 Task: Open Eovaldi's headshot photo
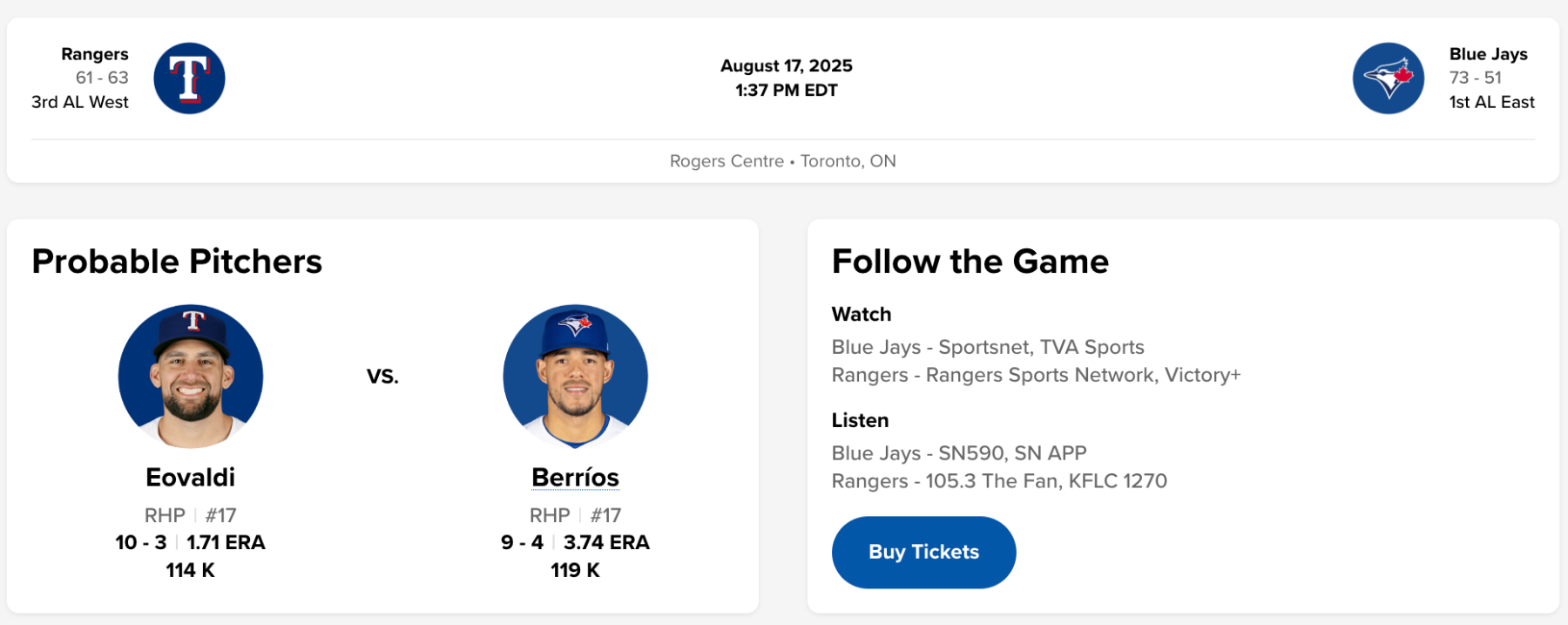coord(191,376)
